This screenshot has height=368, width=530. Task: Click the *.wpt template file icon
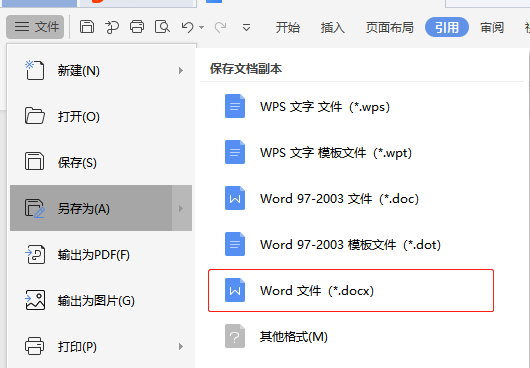pos(235,152)
